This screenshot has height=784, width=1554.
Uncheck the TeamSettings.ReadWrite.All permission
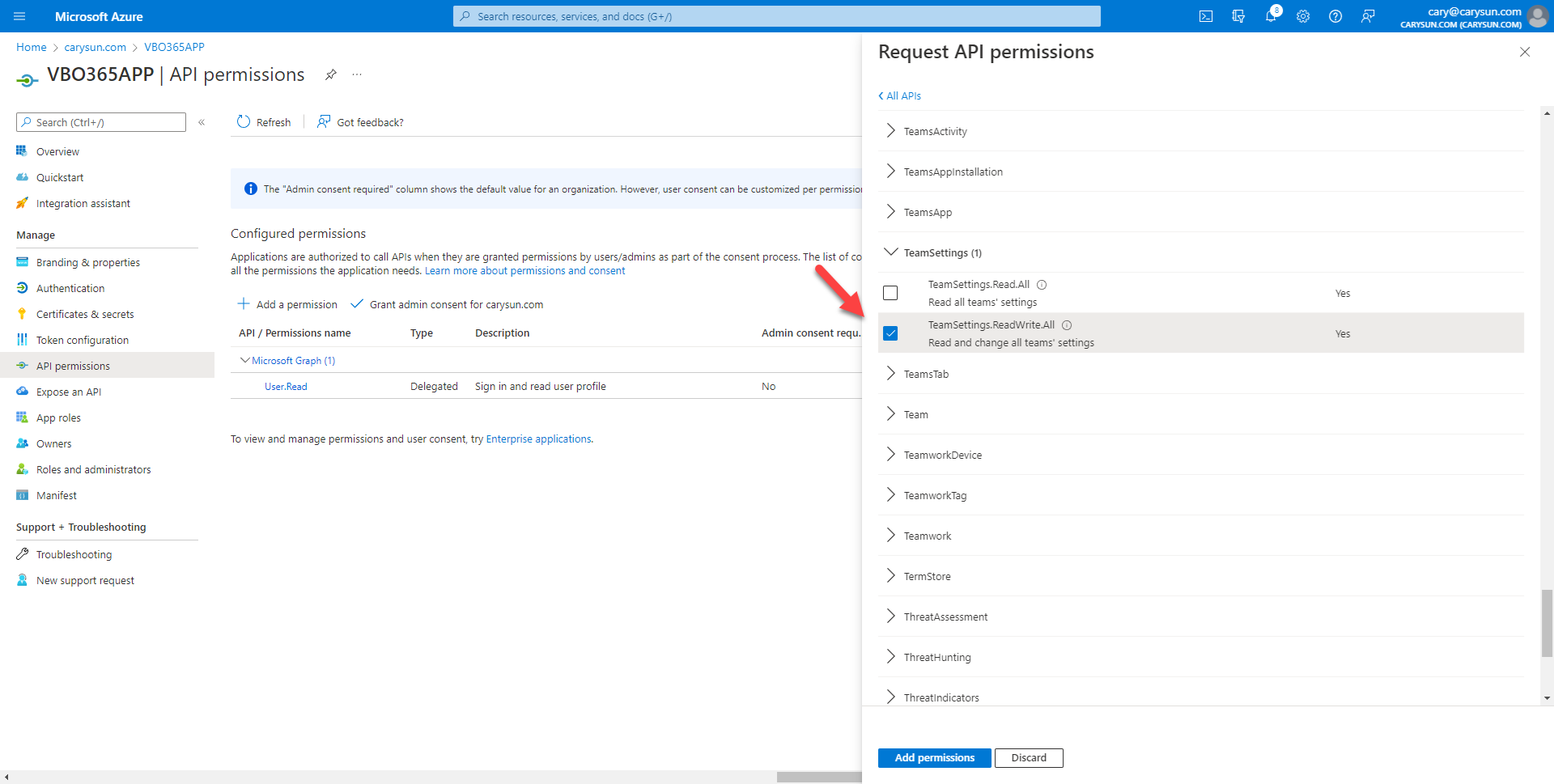click(890, 333)
